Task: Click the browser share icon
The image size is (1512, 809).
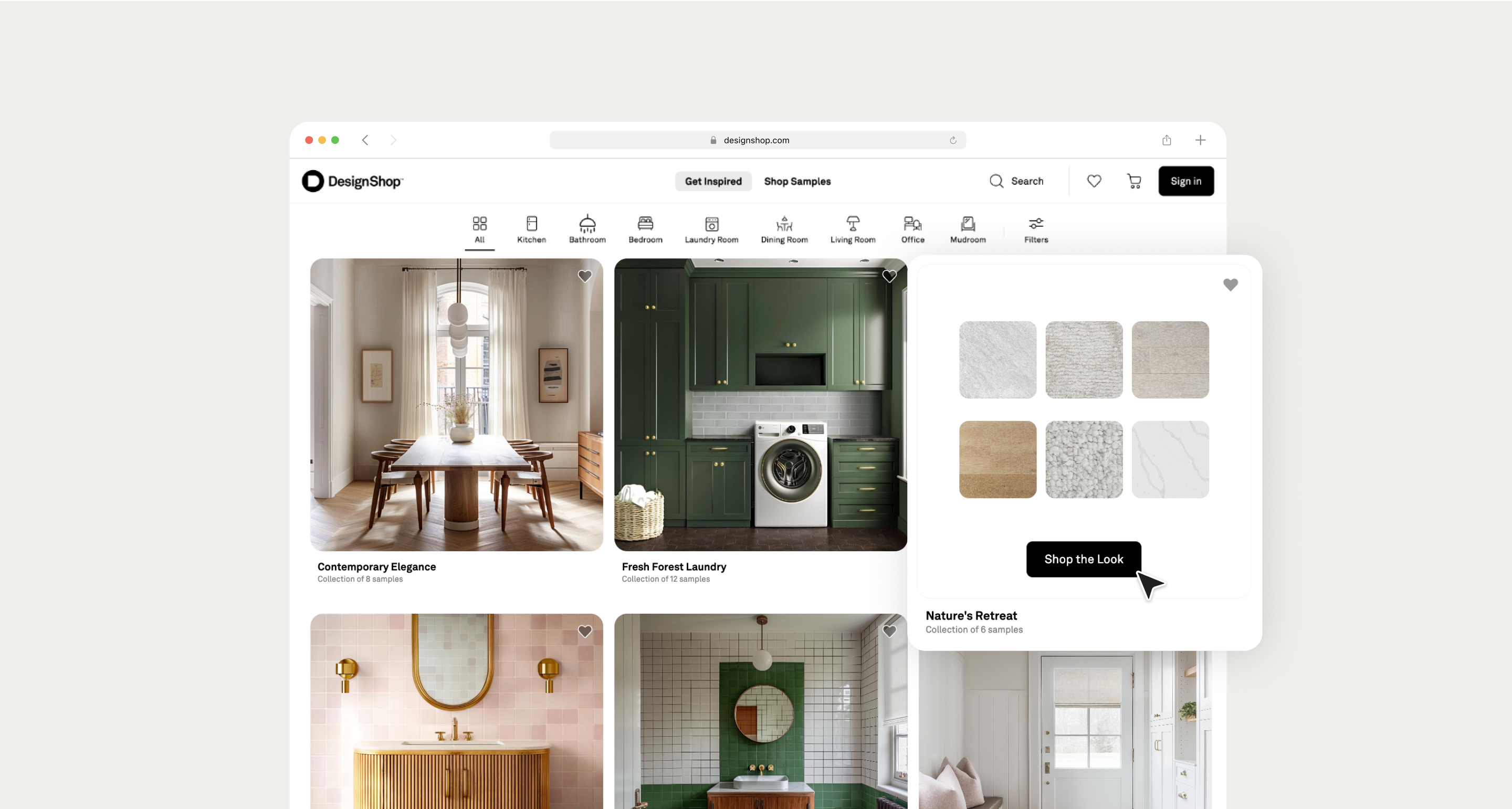Action: click(x=1166, y=140)
